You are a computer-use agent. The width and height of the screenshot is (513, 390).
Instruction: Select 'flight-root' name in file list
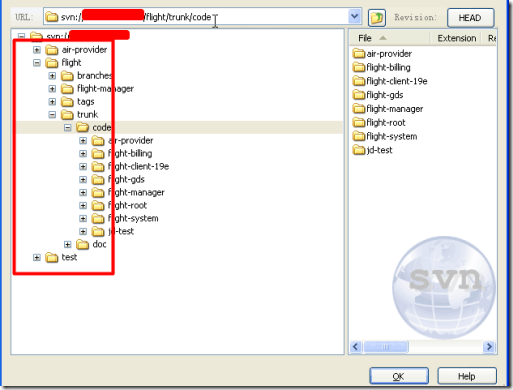(x=386, y=123)
